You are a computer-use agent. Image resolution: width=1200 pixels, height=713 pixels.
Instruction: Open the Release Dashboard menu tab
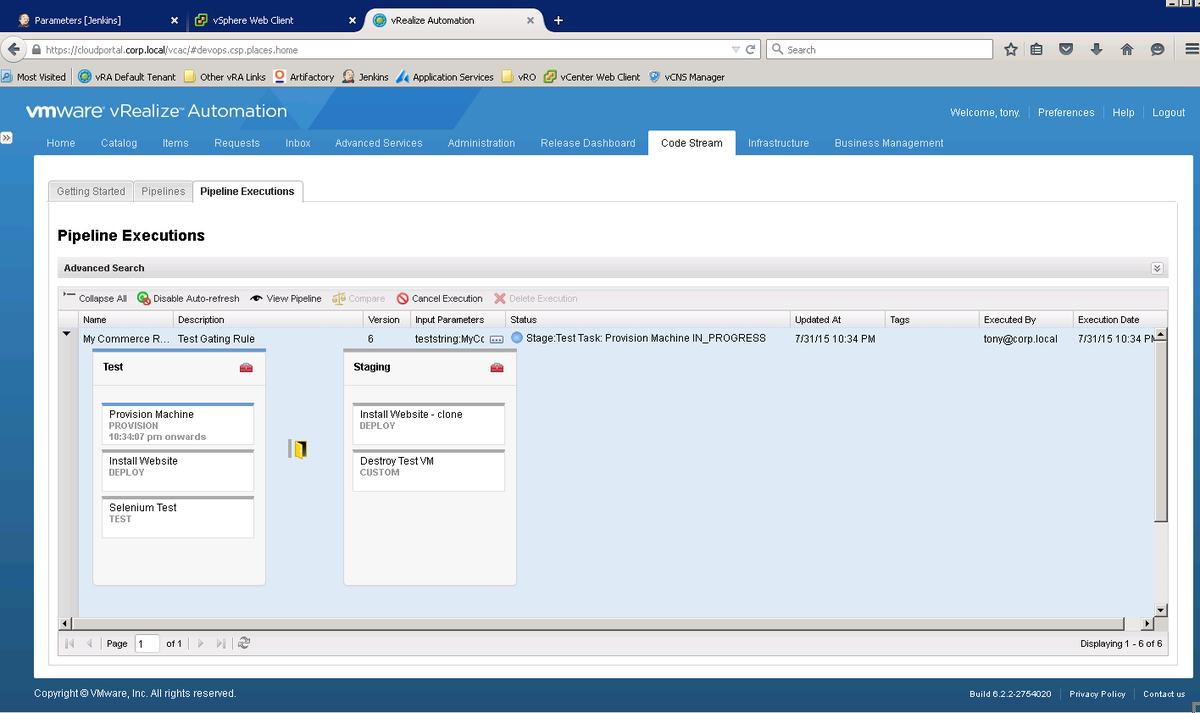(588, 143)
